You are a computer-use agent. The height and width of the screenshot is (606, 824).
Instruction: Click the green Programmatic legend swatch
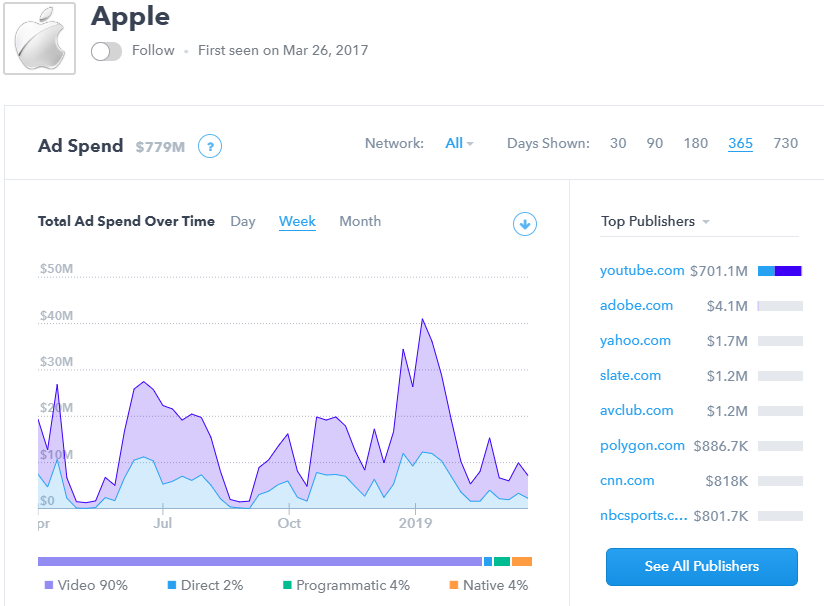click(287, 585)
